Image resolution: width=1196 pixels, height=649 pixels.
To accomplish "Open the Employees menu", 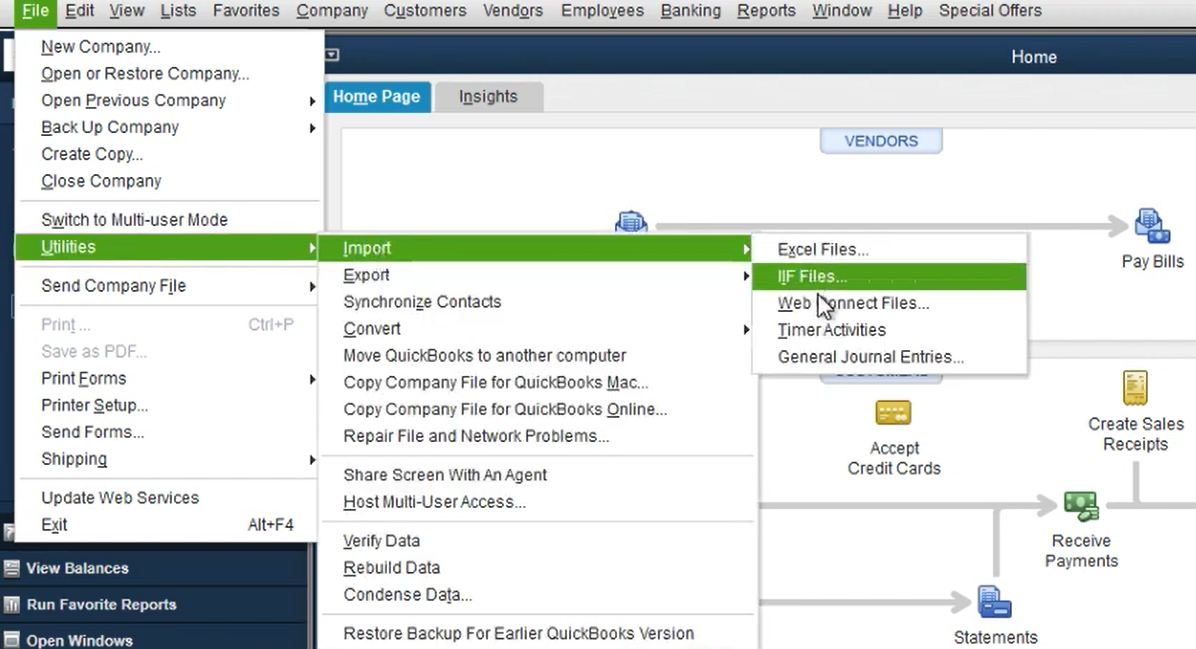I will [x=602, y=11].
